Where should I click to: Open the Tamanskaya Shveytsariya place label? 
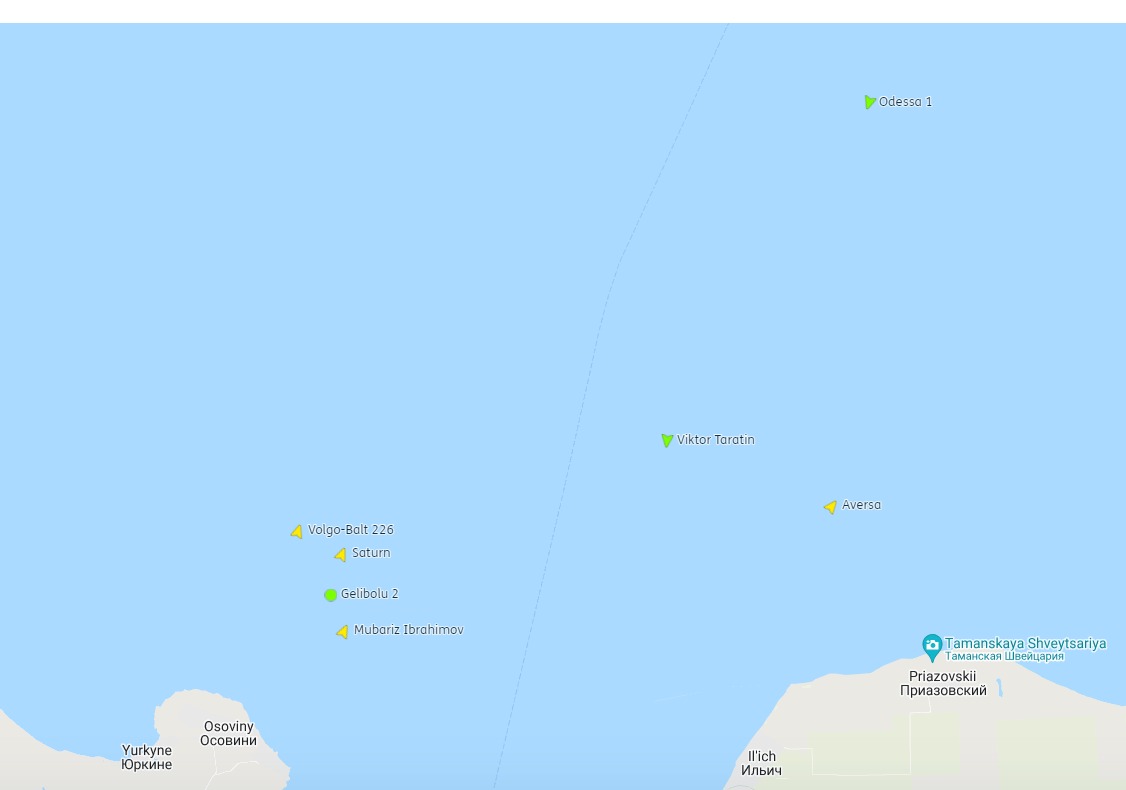point(1025,649)
